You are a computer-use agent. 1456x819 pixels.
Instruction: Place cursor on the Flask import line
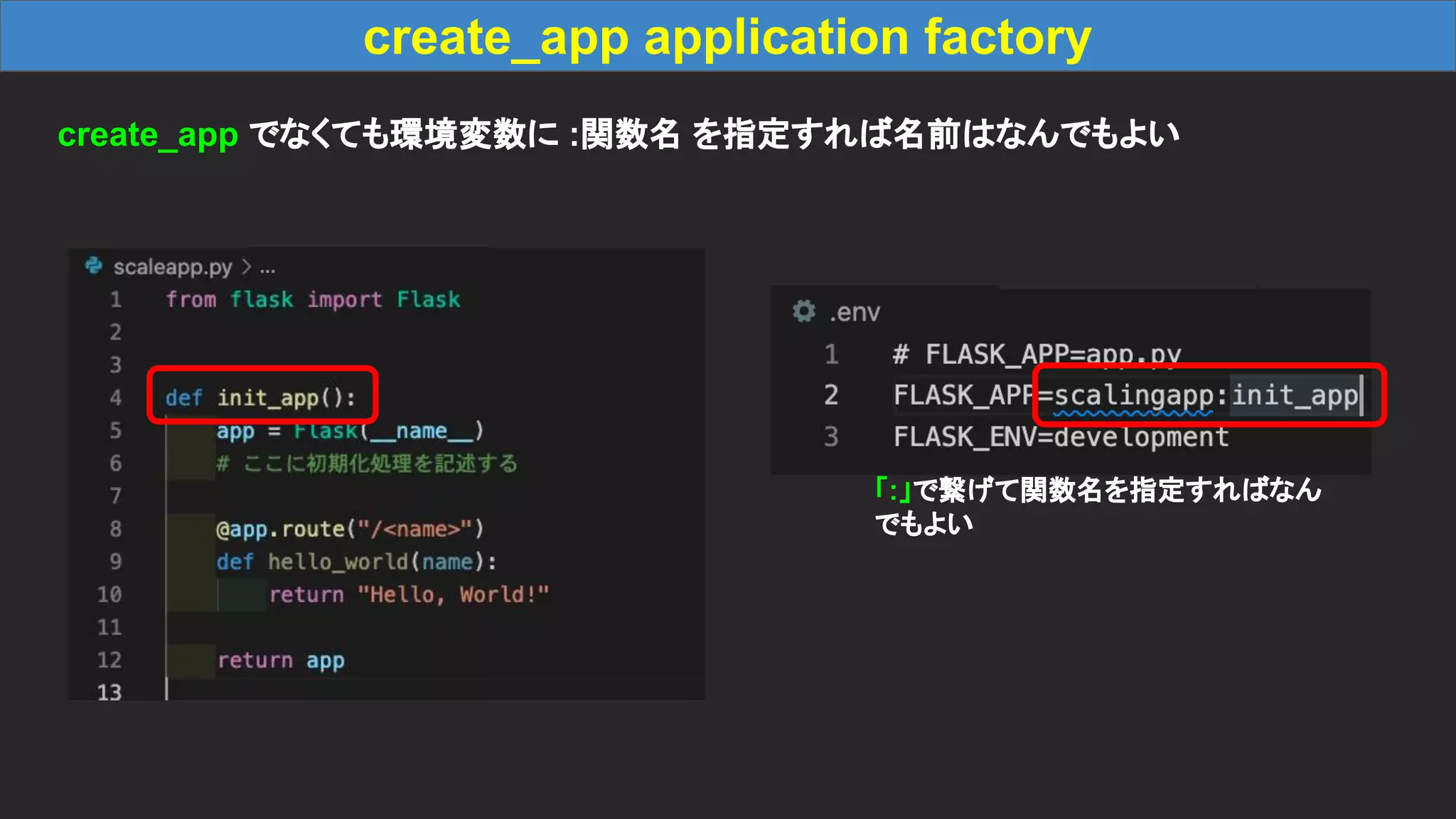pos(313,299)
